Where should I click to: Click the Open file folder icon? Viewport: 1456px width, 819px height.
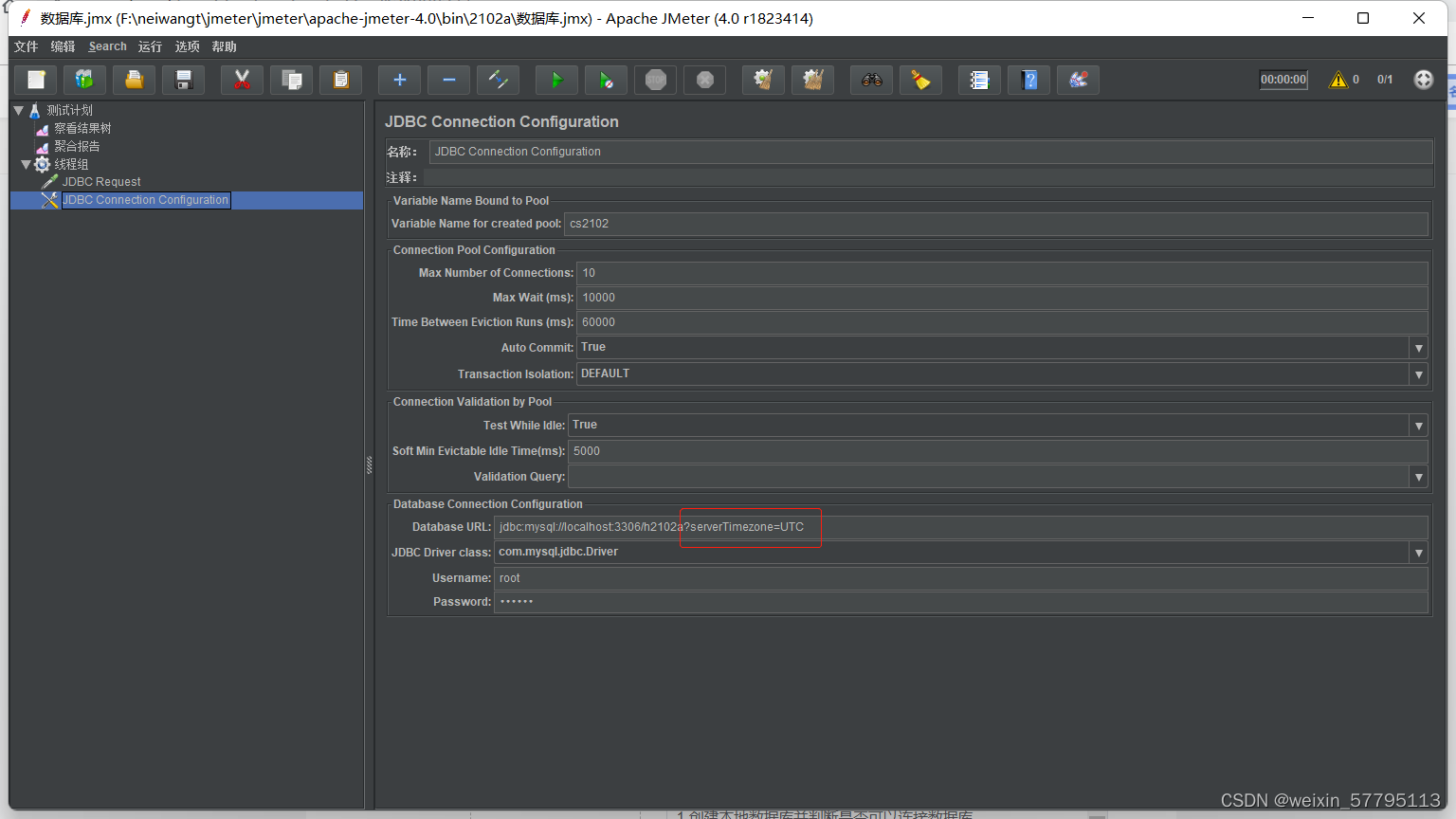[x=135, y=80]
